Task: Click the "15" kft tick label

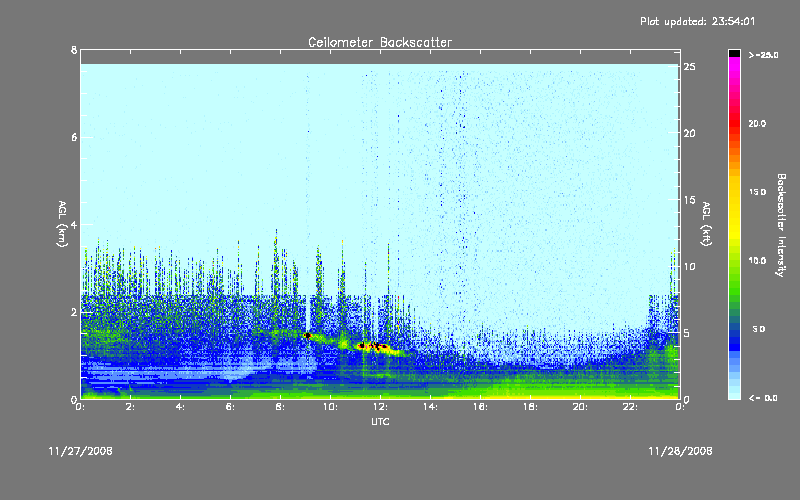Action: click(690, 200)
